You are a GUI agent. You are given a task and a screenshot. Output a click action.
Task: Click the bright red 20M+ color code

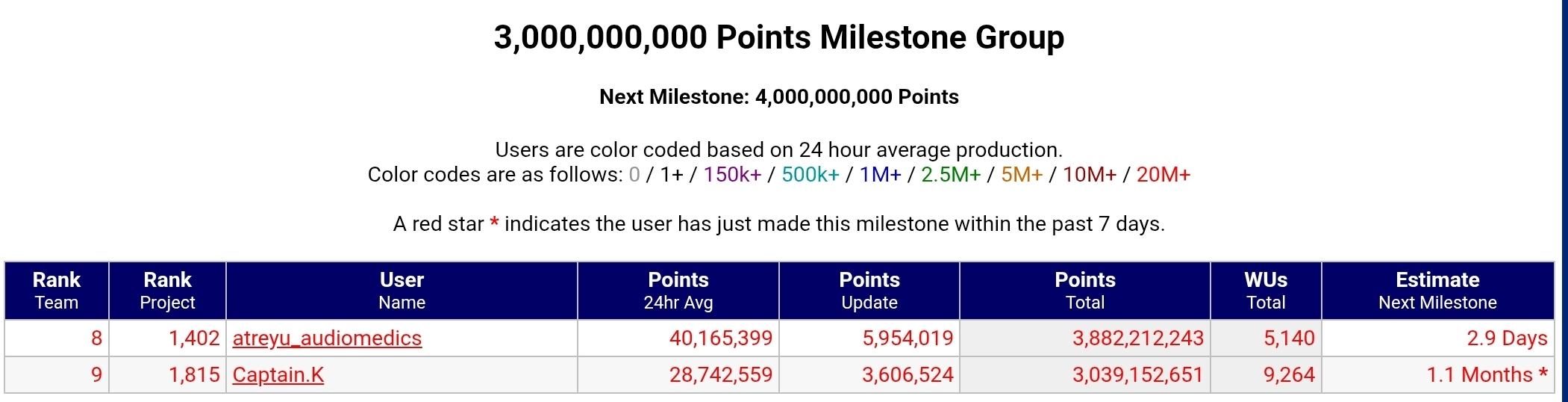point(1163,175)
